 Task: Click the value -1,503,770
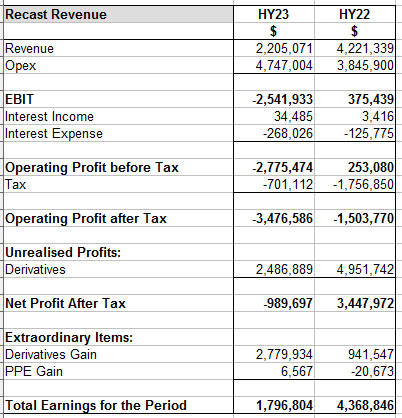point(364,219)
